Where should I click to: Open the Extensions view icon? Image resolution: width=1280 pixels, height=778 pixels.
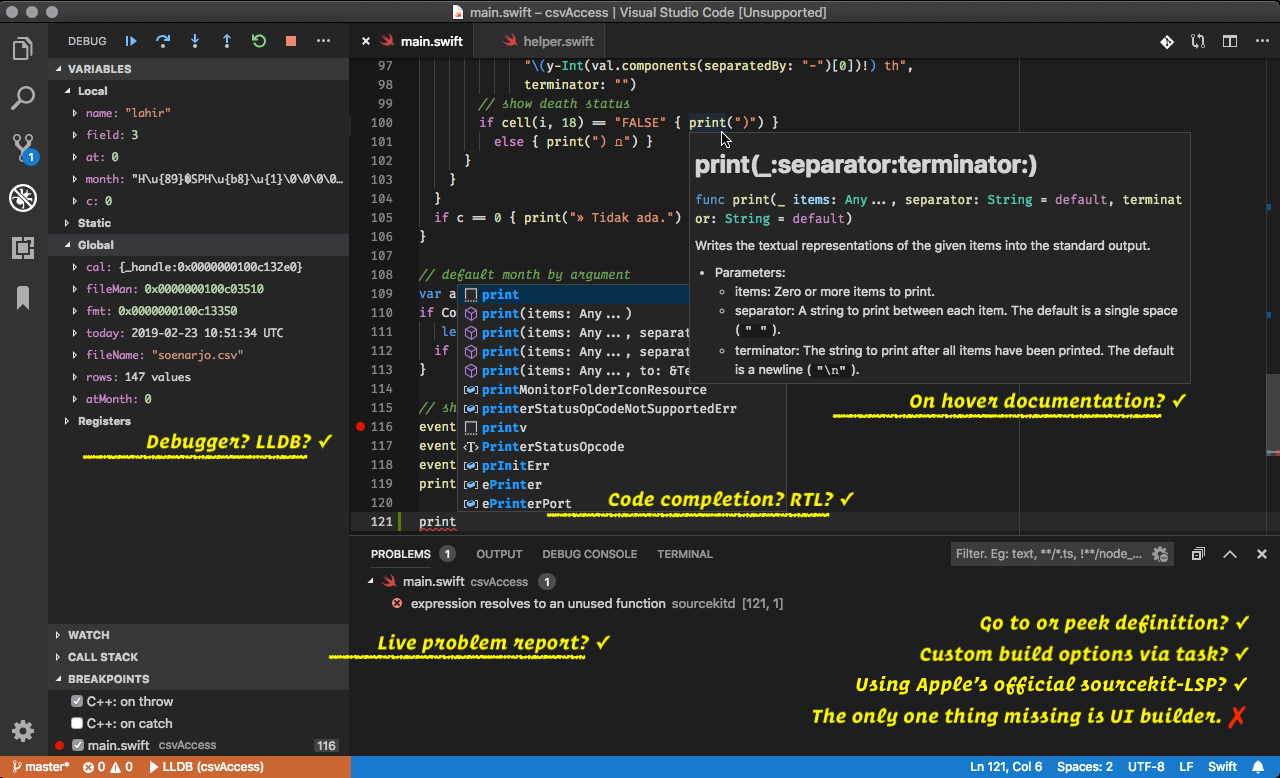pyautogui.click(x=22, y=248)
